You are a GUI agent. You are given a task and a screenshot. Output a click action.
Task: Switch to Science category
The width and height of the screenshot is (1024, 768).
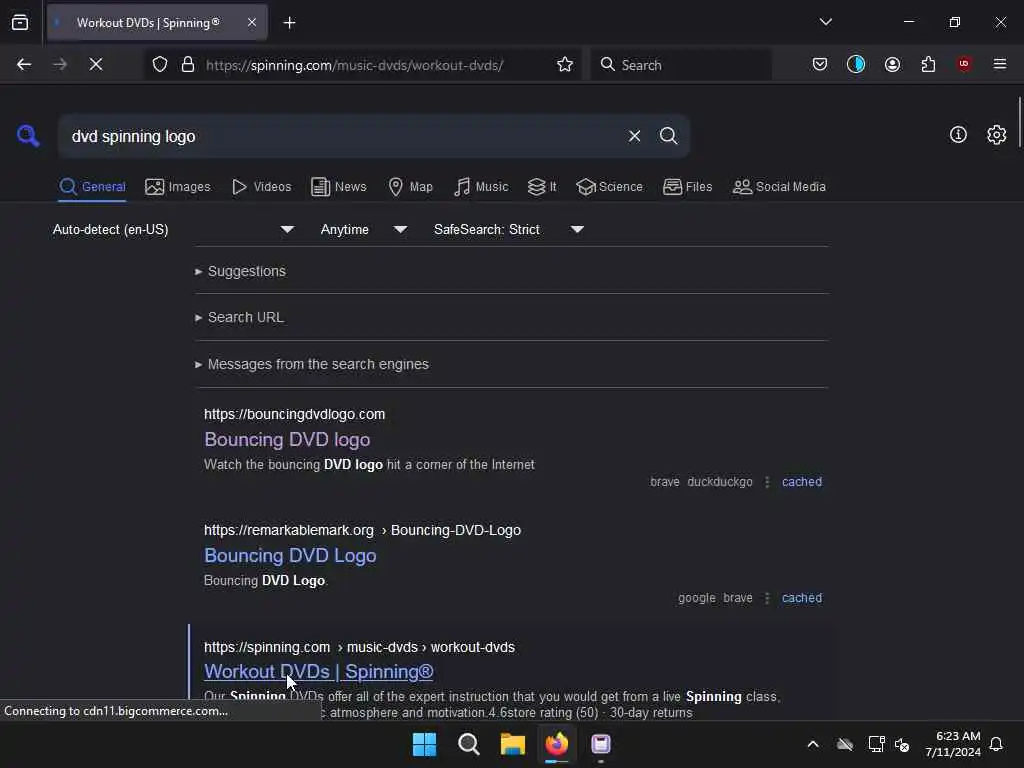609,187
